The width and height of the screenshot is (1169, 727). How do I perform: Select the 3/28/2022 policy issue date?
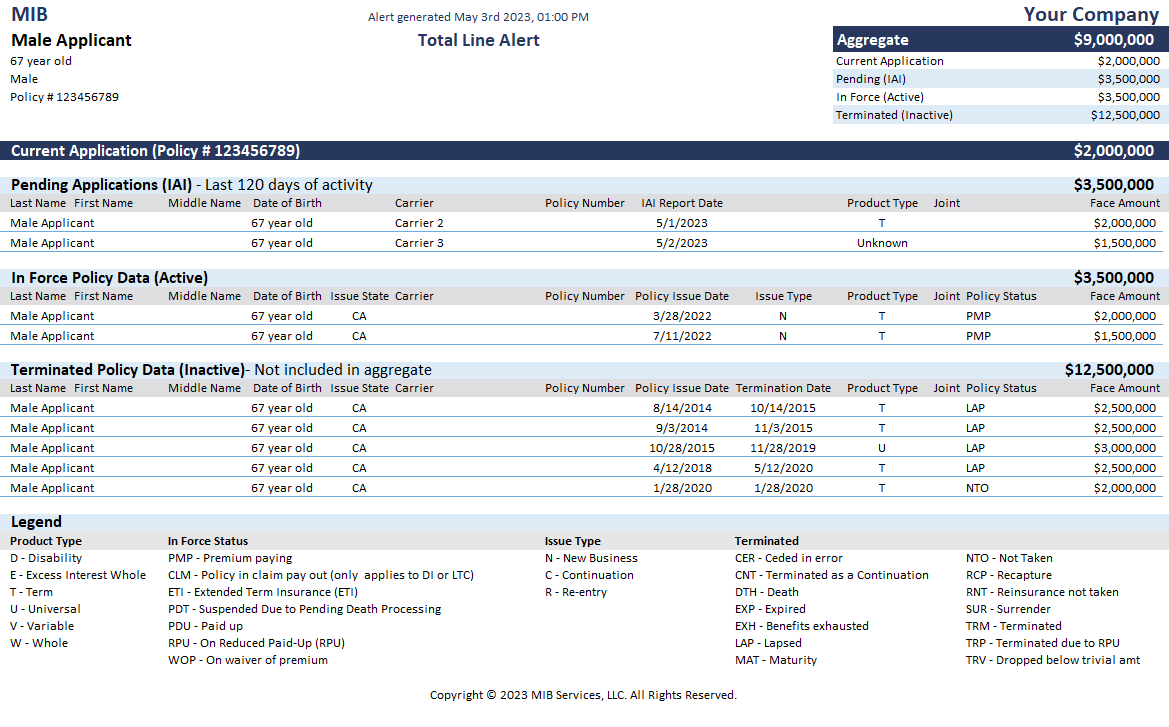click(681, 316)
